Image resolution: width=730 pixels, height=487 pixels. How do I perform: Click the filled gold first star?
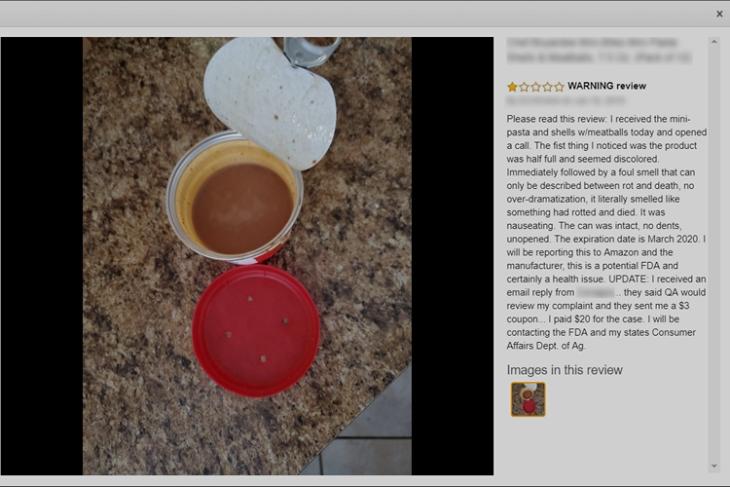[x=512, y=87]
